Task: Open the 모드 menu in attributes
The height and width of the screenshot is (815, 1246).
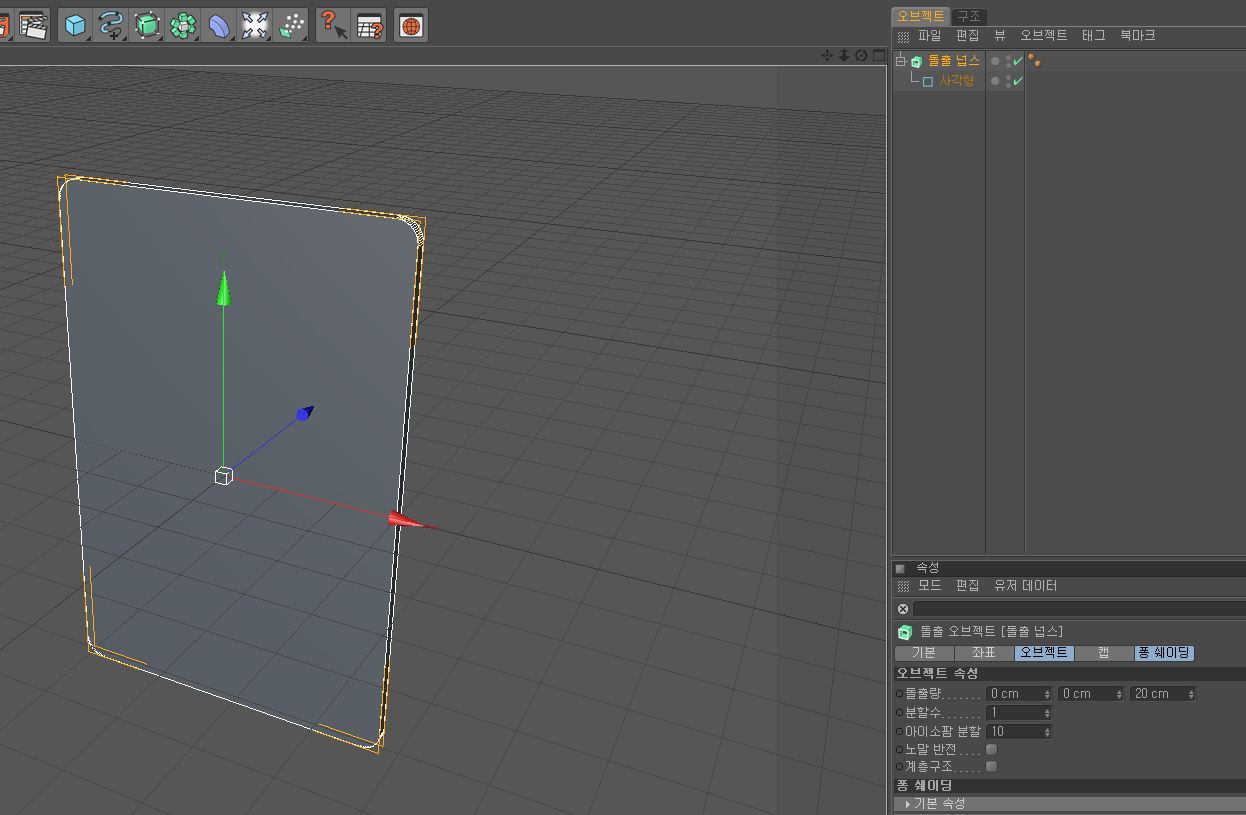Action: click(929, 586)
